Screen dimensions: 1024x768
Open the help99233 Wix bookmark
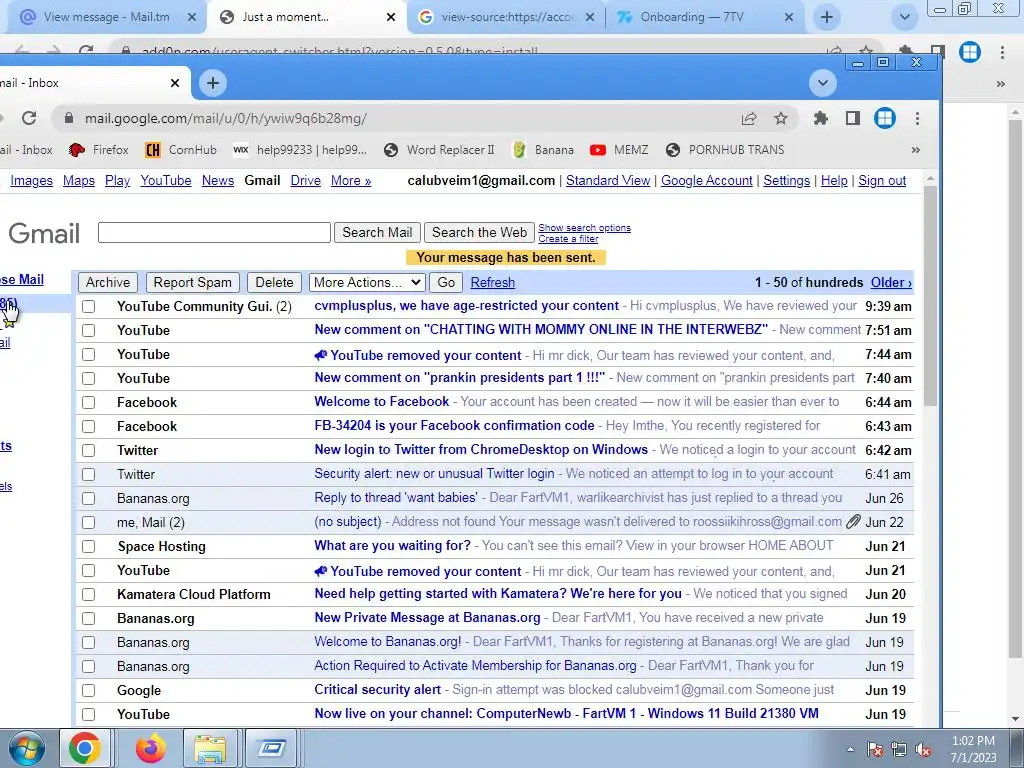tap(300, 150)
